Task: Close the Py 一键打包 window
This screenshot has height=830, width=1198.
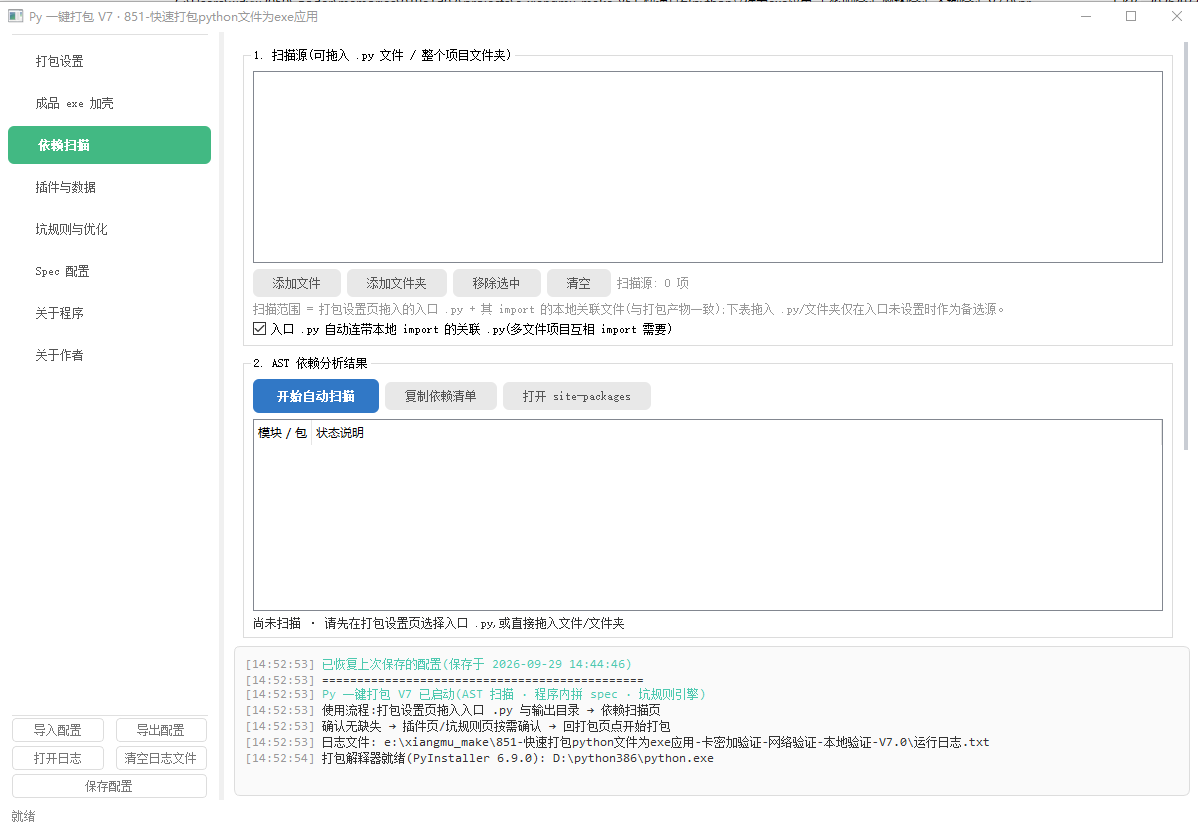Action: click(x=1177, y=16)
